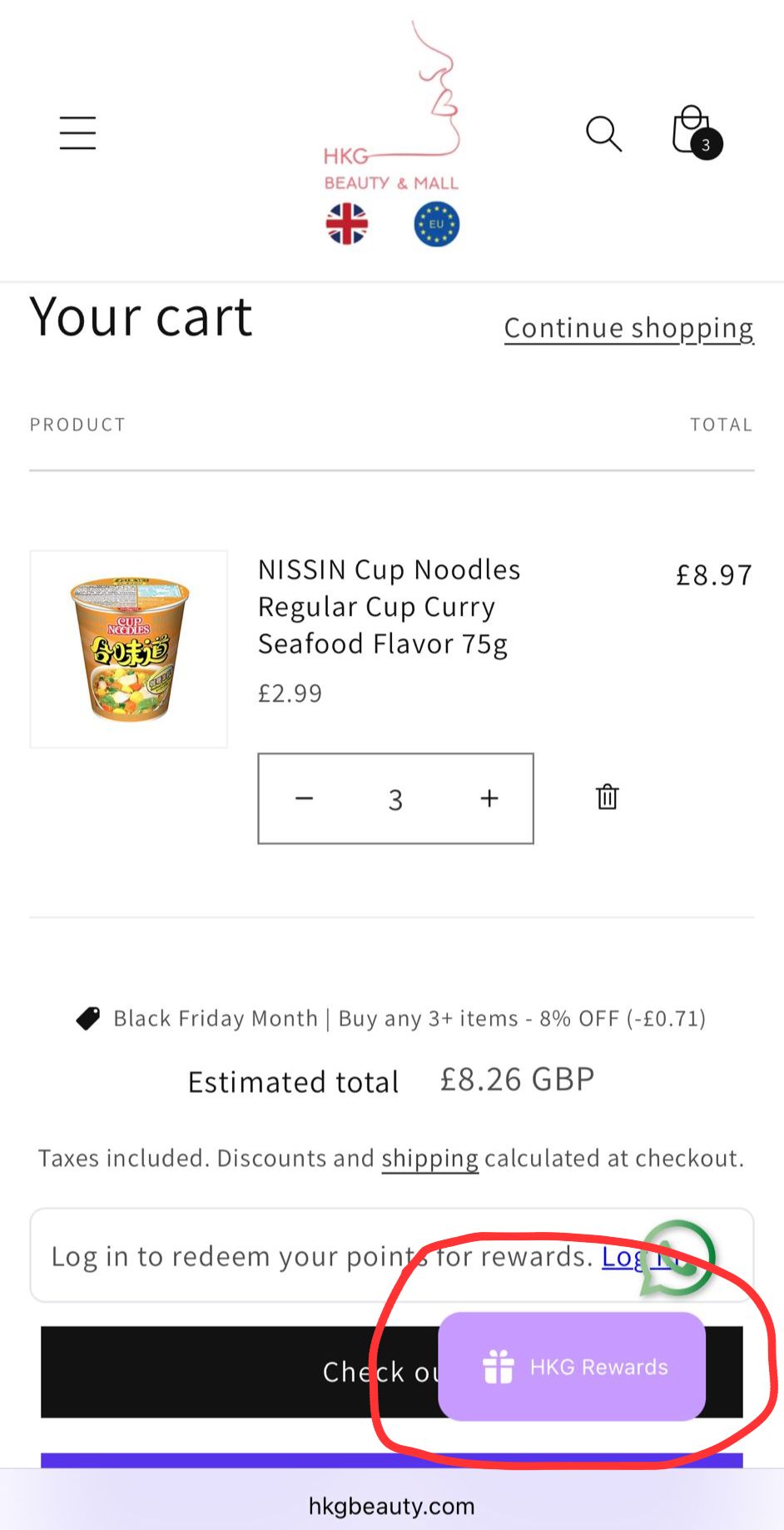Image resolution: width=784 pixels, height=1530 pixels.
Task: Follow the Continue shopping link
Action: click(628, 328)
